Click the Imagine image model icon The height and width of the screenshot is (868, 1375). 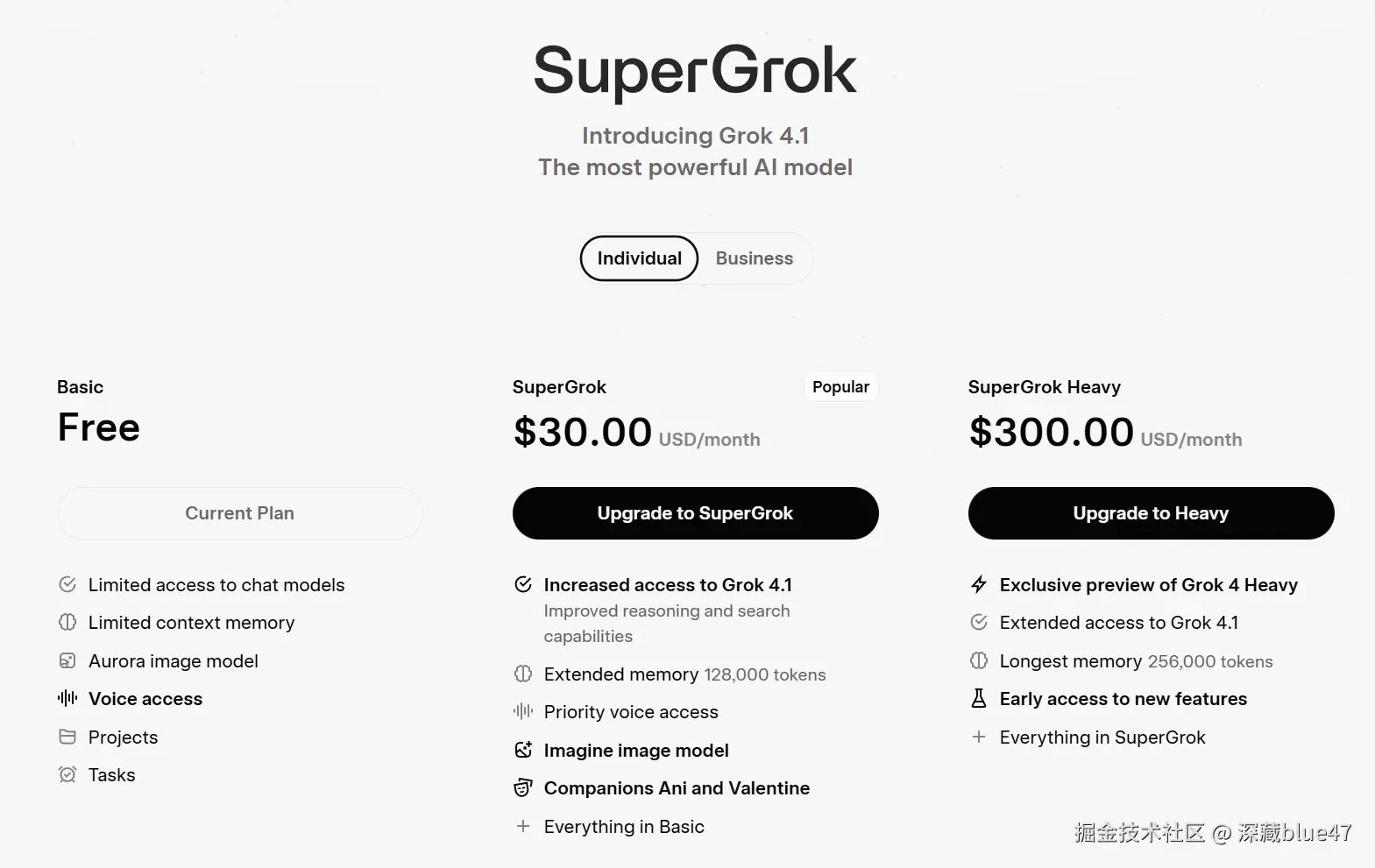point(523,750)
